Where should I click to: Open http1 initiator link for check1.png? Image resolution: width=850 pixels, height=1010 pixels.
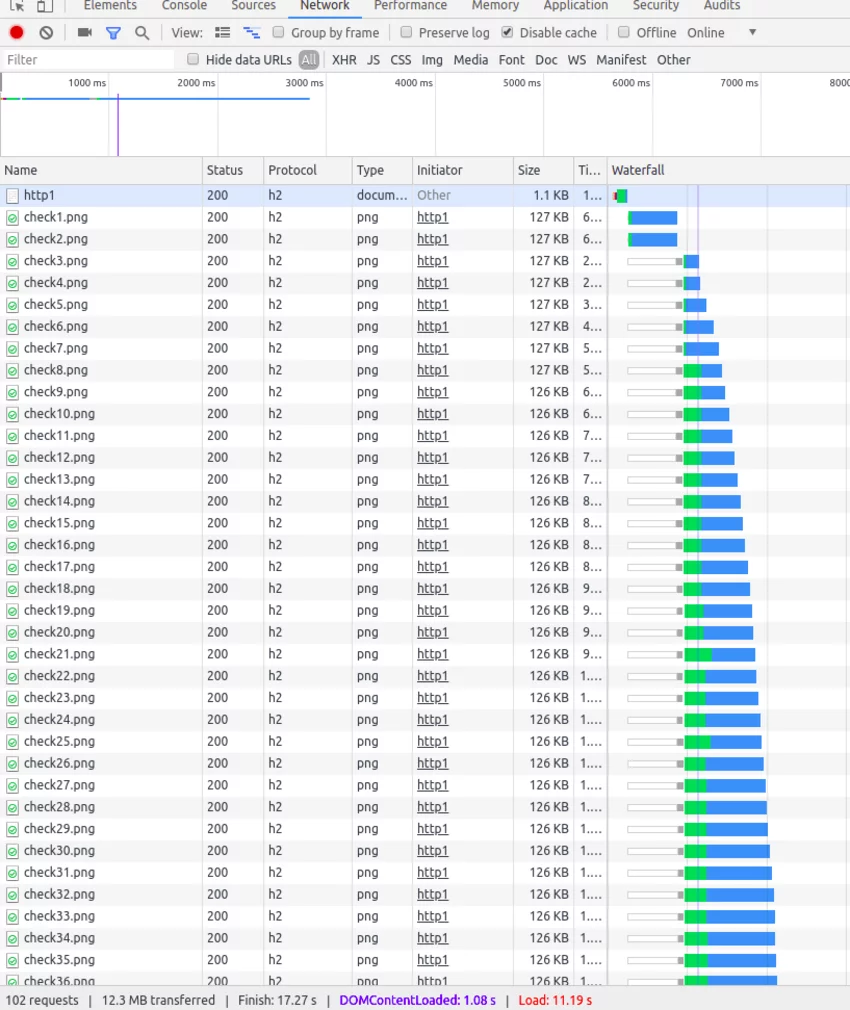[432, 218]
